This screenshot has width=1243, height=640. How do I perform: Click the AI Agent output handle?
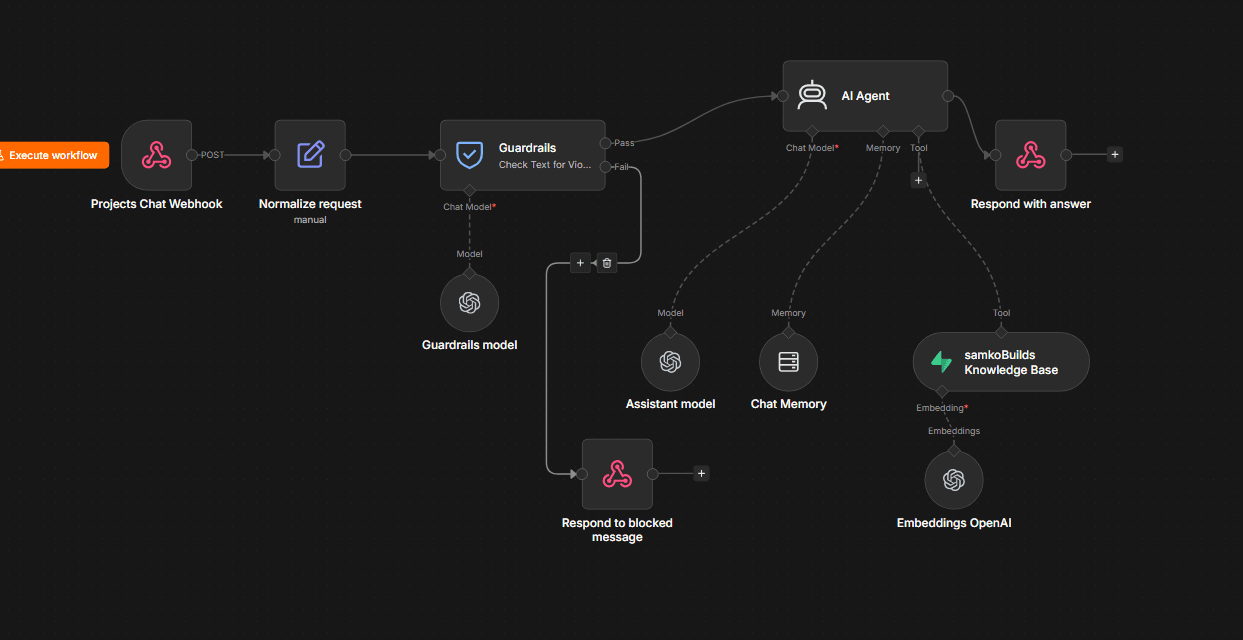pos(947,96)
